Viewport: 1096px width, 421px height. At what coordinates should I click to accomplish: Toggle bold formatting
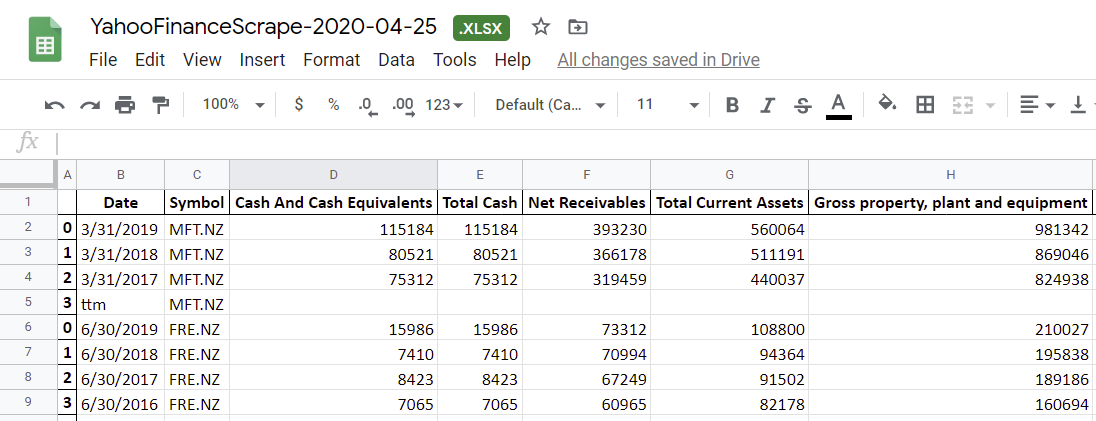pos(732,105)
